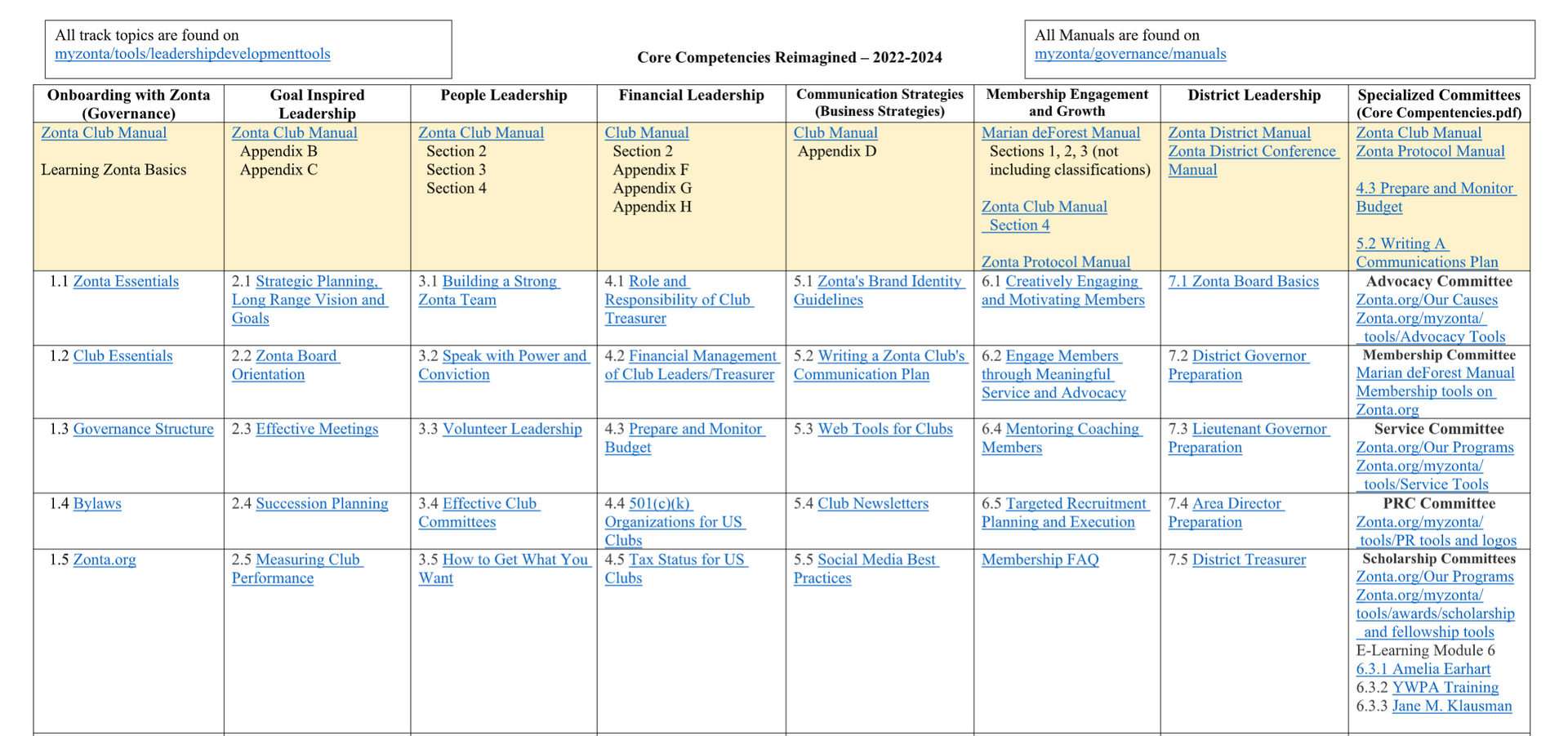
Task: Open 5.4 Club Newsletters link
Action: click(x=873, y=504)
